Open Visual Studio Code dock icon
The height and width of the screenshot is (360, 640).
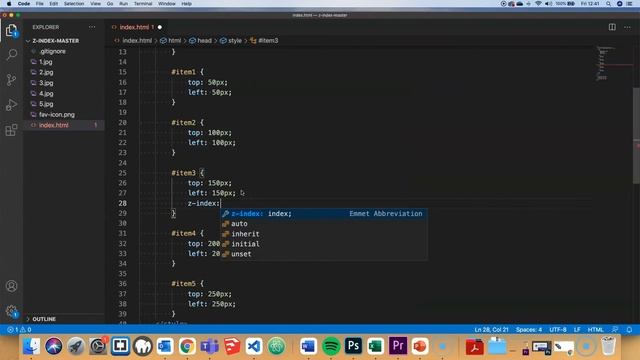pos(254,346)
